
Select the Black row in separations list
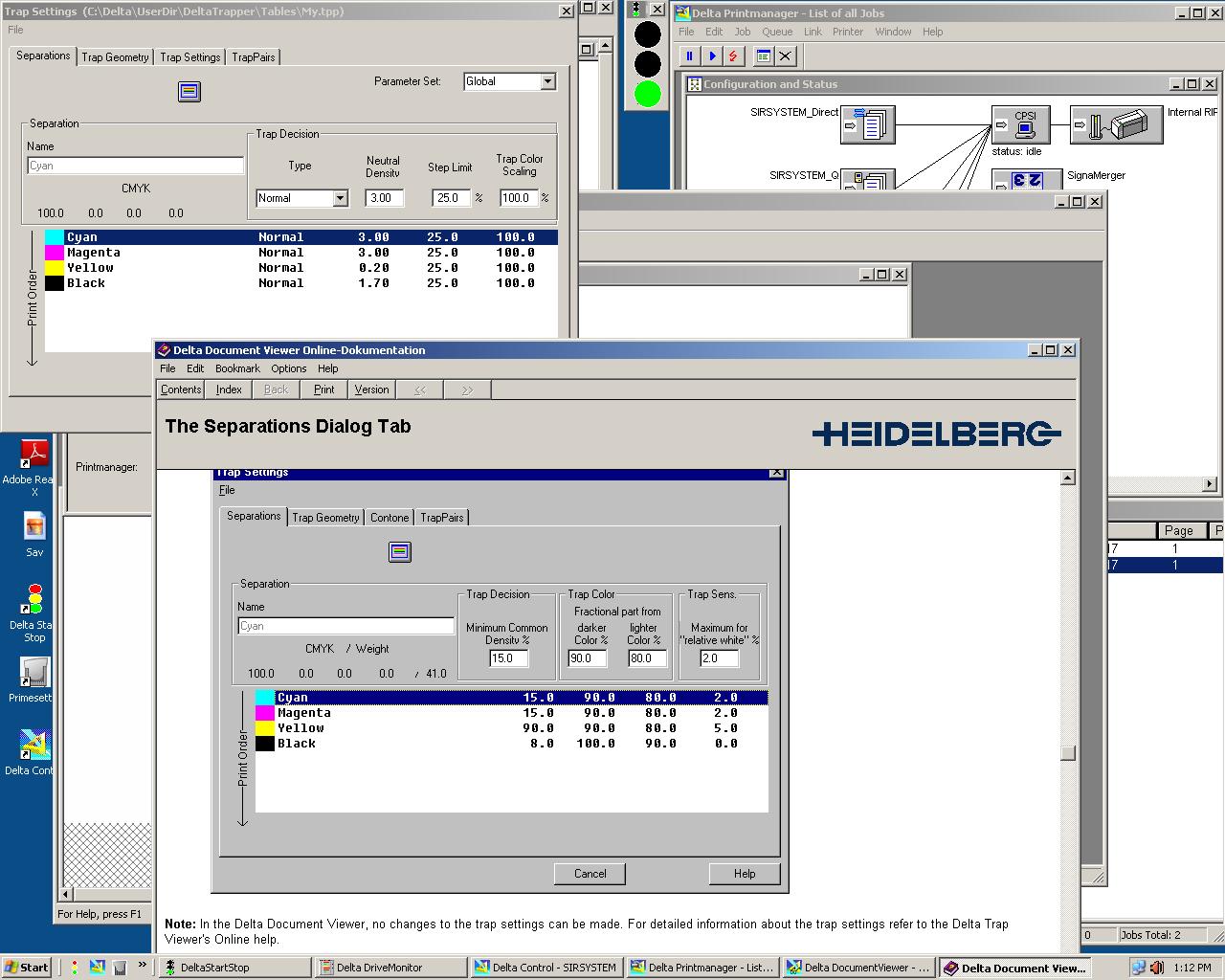pyautogui.click(x=301, y=283)
